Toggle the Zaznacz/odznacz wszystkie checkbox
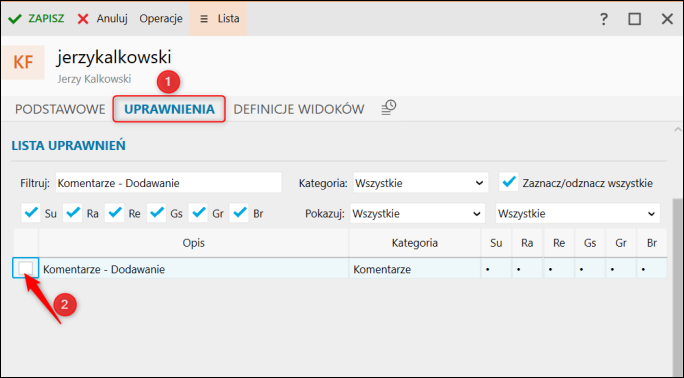Screen dimensions: 684x378 point(509,182)
